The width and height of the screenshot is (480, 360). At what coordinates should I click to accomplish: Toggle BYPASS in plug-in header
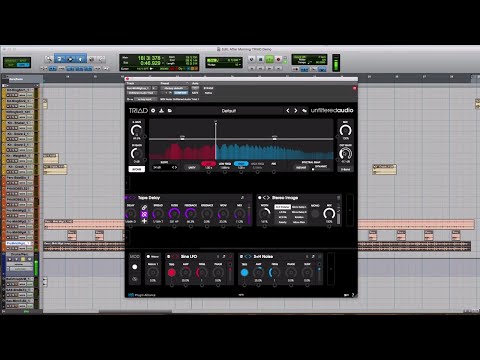[x=208, y=88]
